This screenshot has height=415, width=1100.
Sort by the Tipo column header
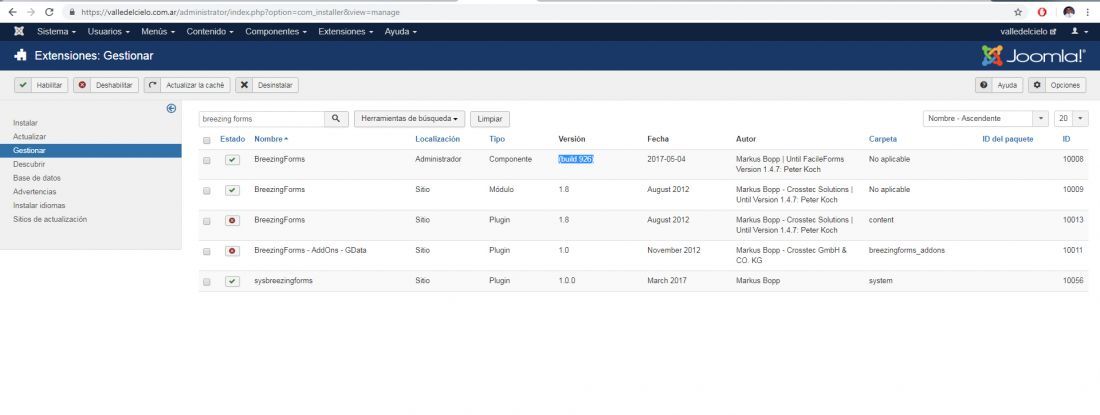(497, 140)
